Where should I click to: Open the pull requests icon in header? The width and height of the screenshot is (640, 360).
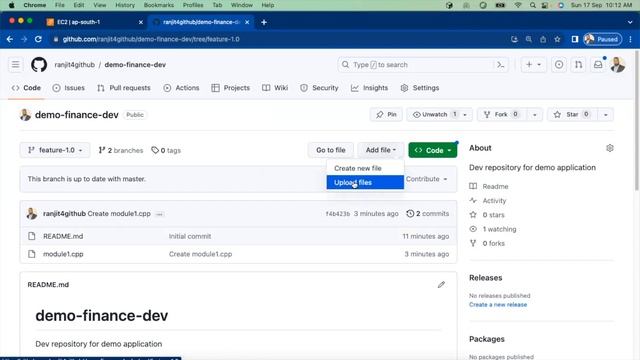point(578,64)
